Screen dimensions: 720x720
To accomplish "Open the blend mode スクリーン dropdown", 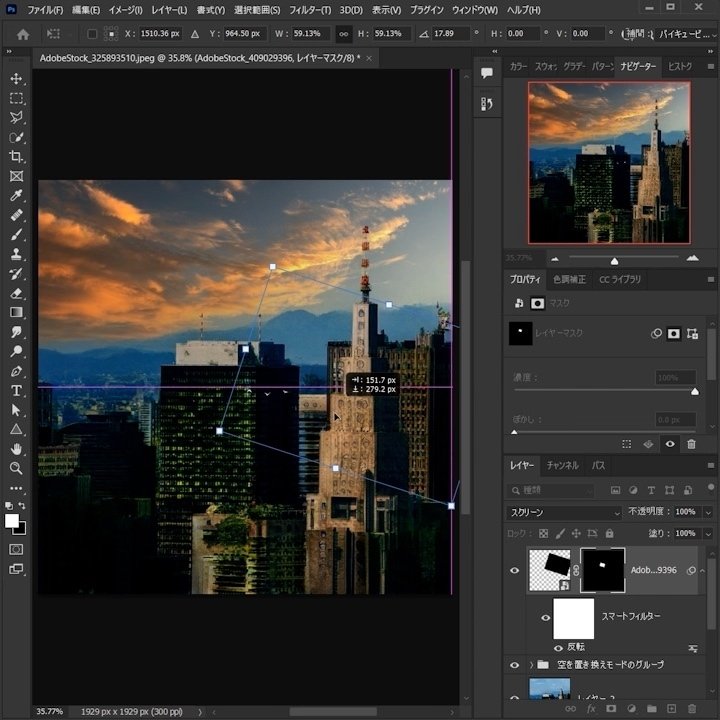I will pos(564,512).
